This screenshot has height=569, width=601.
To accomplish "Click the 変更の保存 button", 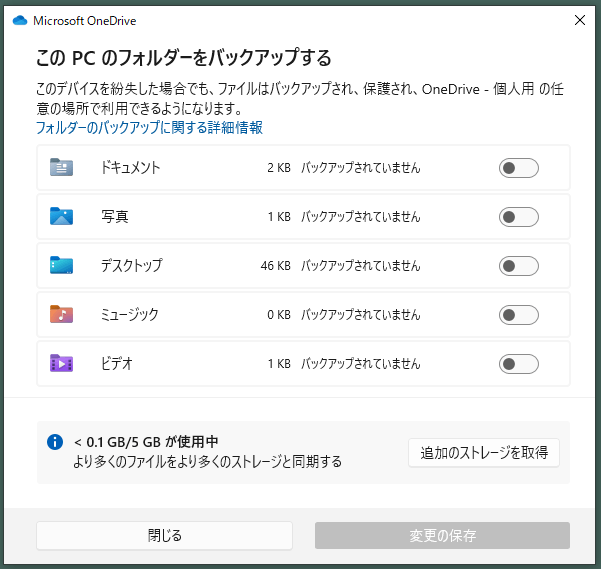I will [x=442, y=535].
